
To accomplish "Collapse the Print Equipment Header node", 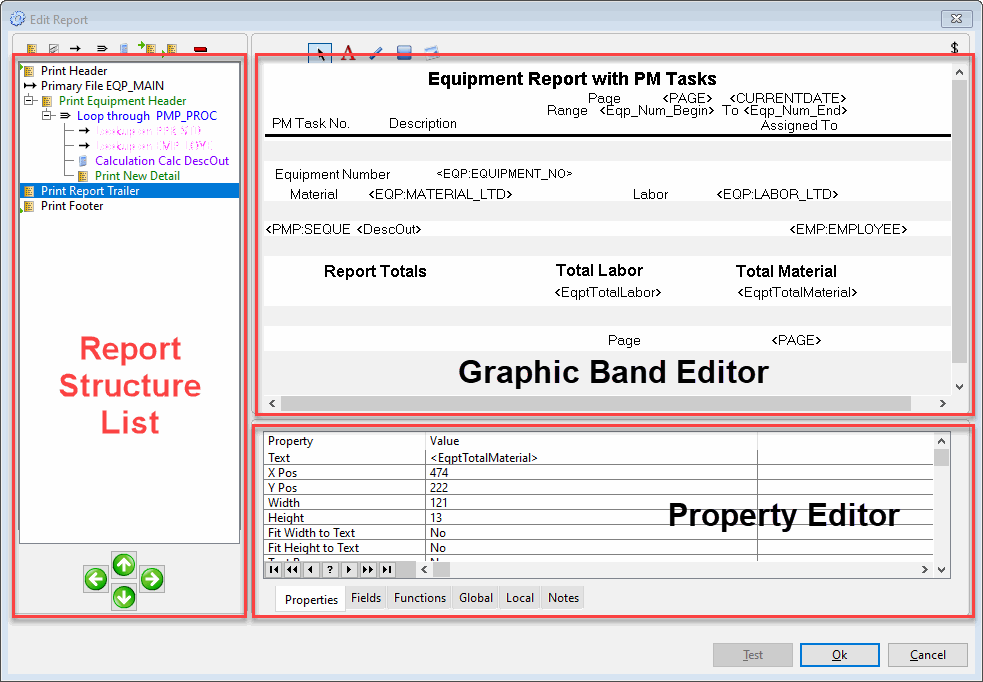I will (x=28, y=101).
